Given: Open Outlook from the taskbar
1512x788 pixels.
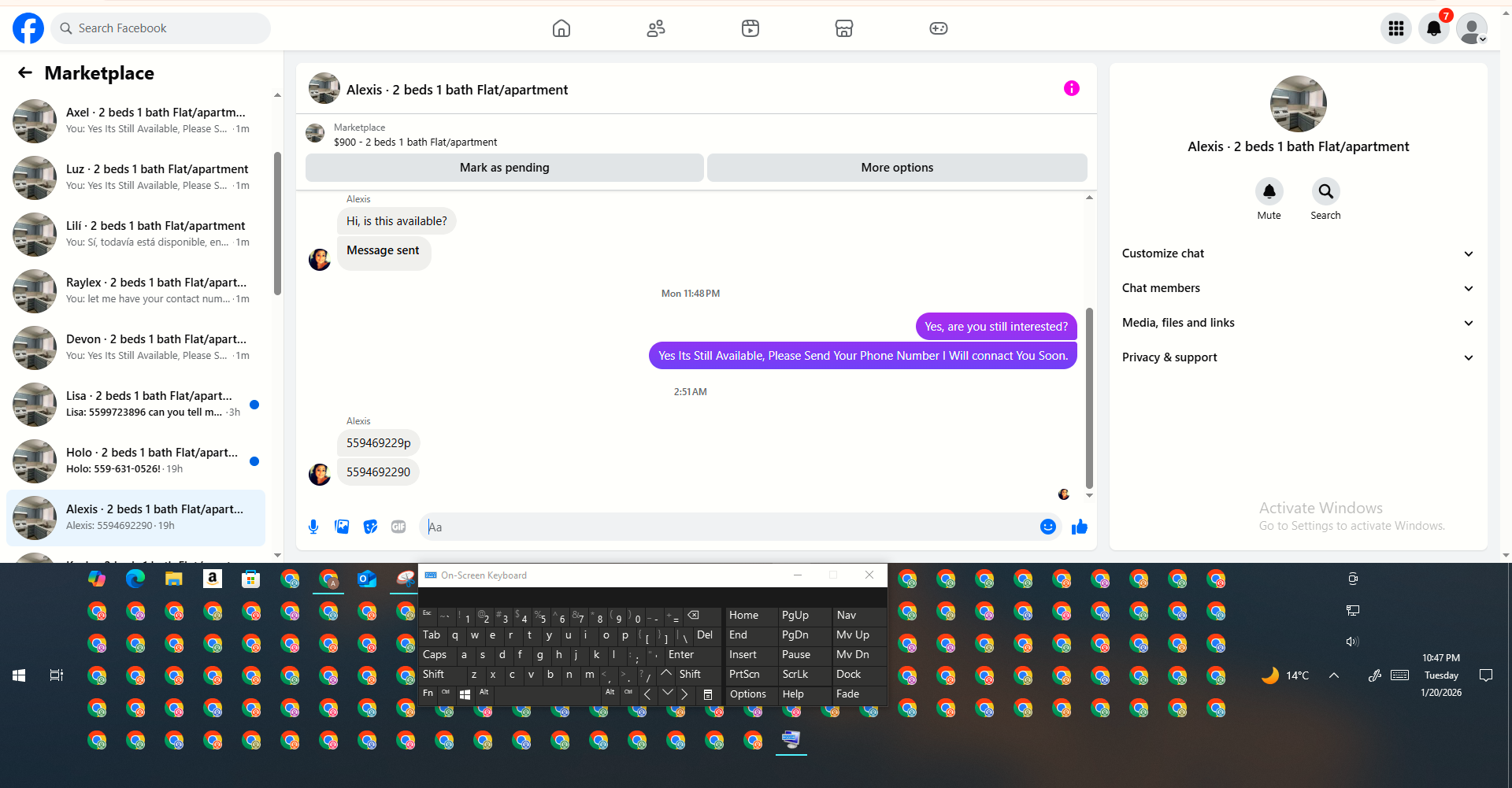Looking at the screenshot, I should click(367, 579).
